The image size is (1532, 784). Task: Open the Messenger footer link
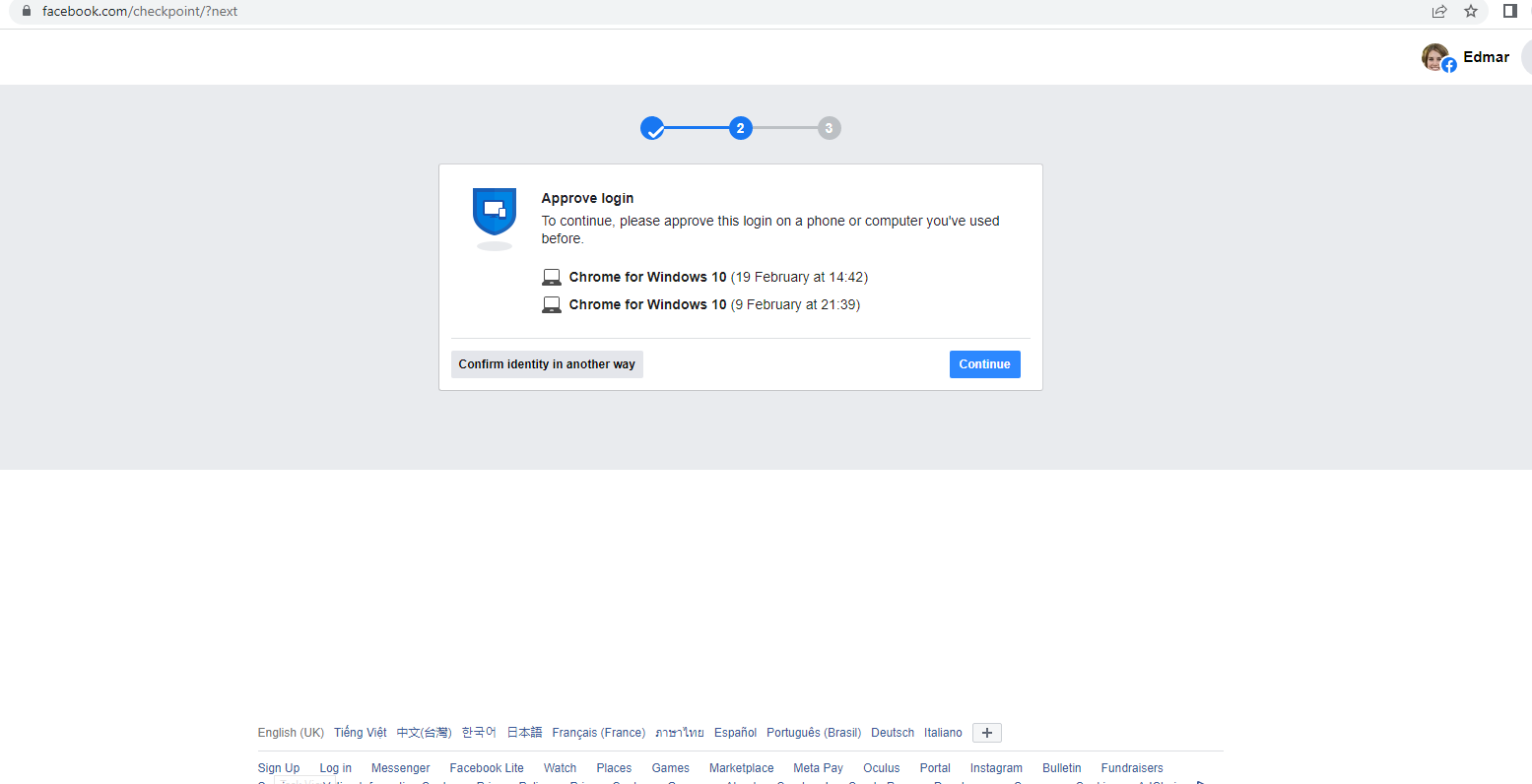400,768
